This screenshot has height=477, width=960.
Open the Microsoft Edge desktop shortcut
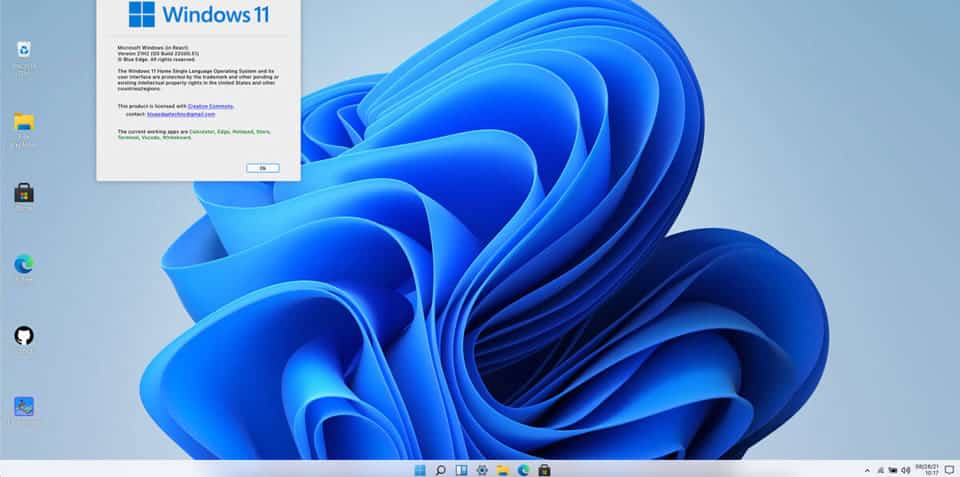pyautogui.click(x=24, y=264)
